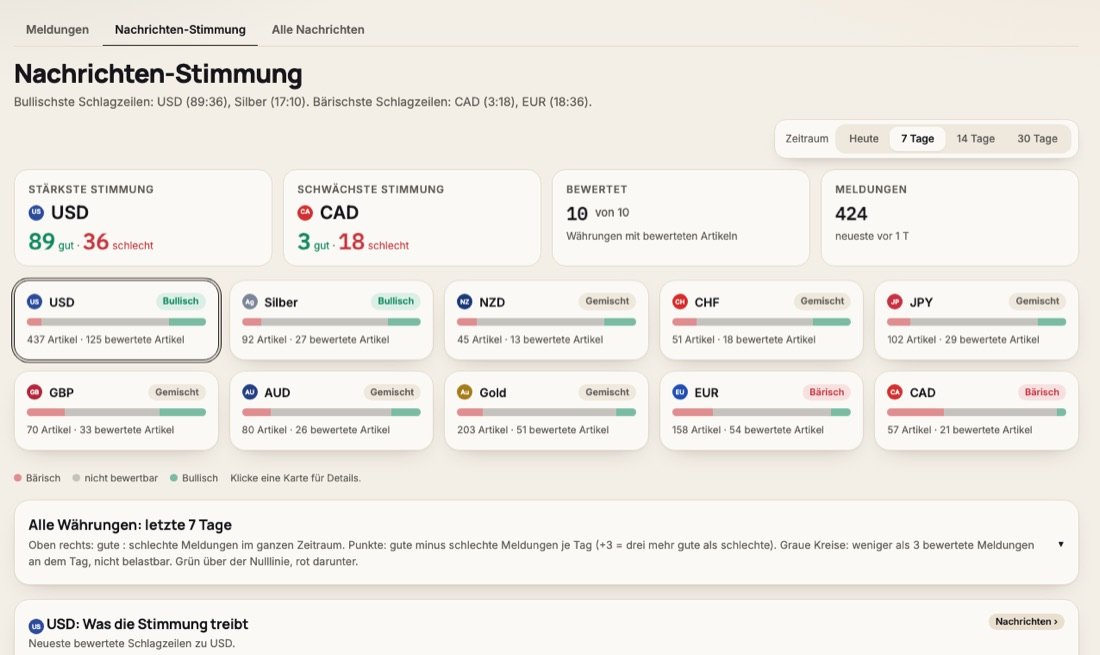Screen dimensions: 1100x655
Task: Click the USD icon under Stärkste Stimmung
Action: tap(36, 212)
